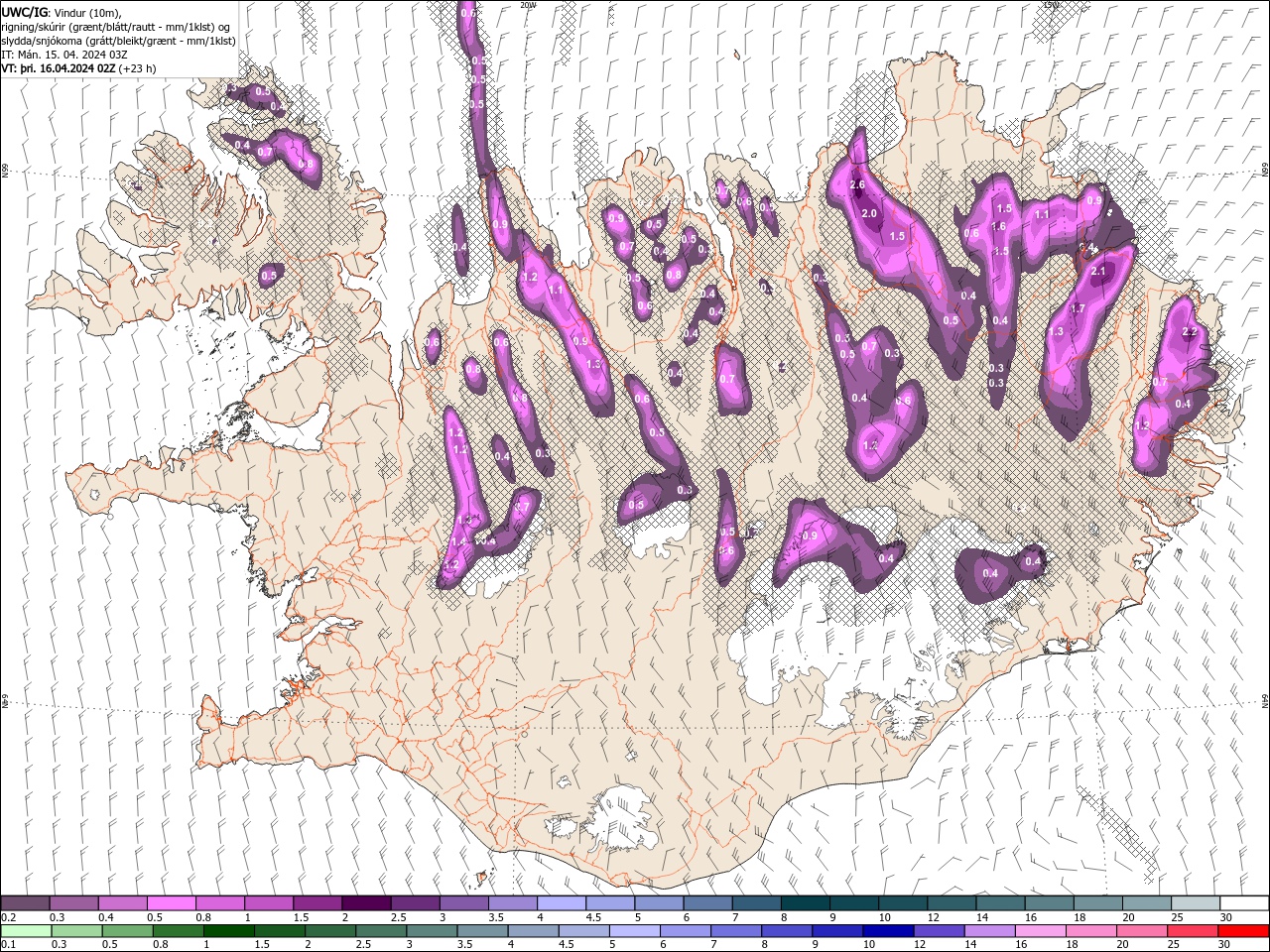Screen dimensions: 1270x952
Task: Click the bright magenta snow swatch between 0.5 and 0.8
Action: (x=172, y=903)
